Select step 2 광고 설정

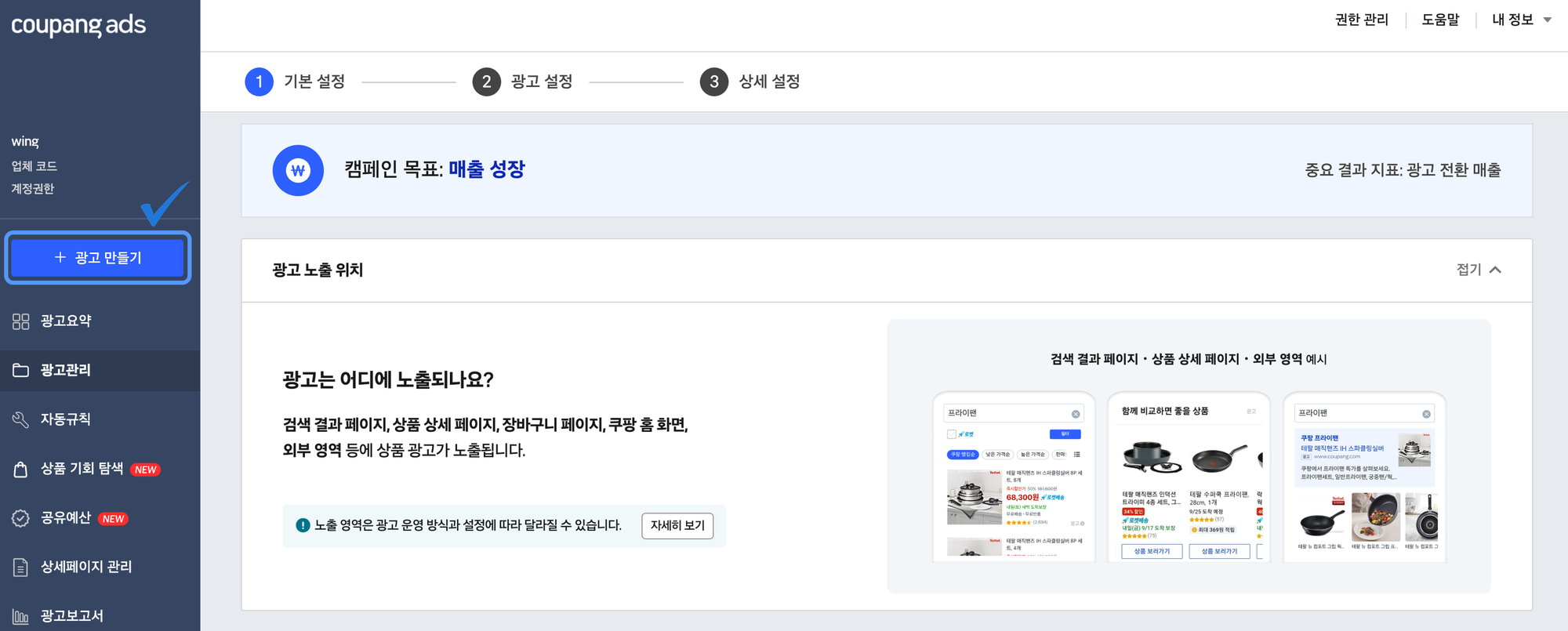click(x=523, y=82)
